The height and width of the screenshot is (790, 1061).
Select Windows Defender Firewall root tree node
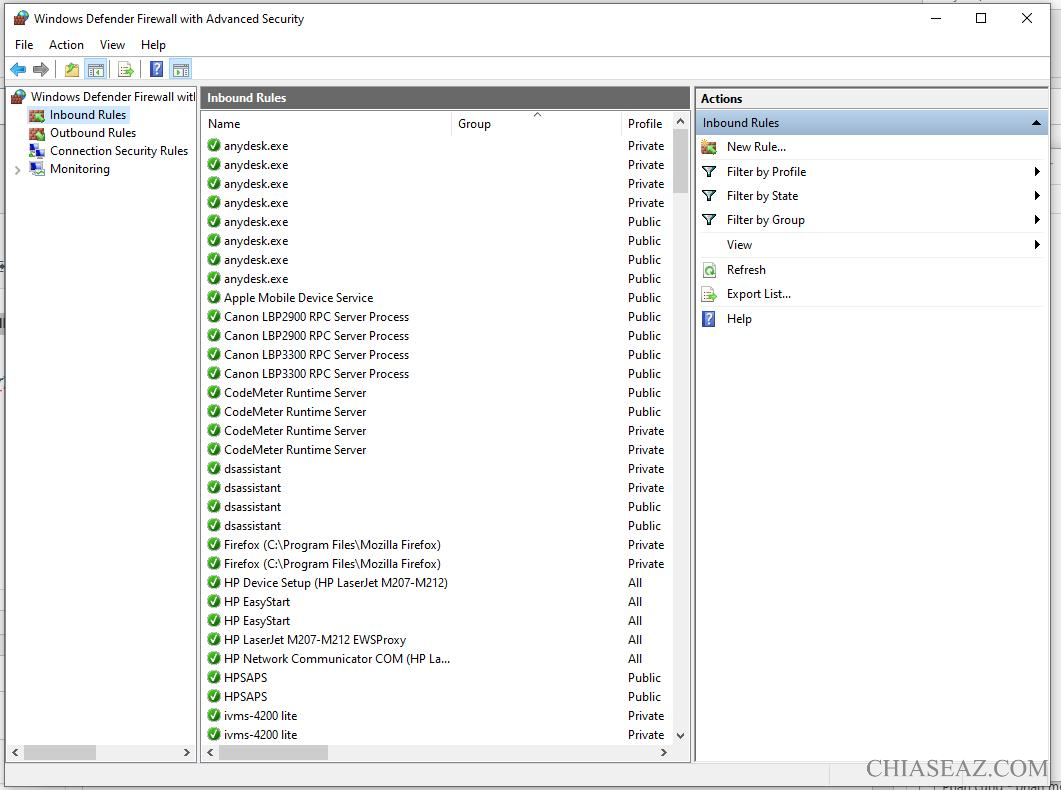[113, 97]
